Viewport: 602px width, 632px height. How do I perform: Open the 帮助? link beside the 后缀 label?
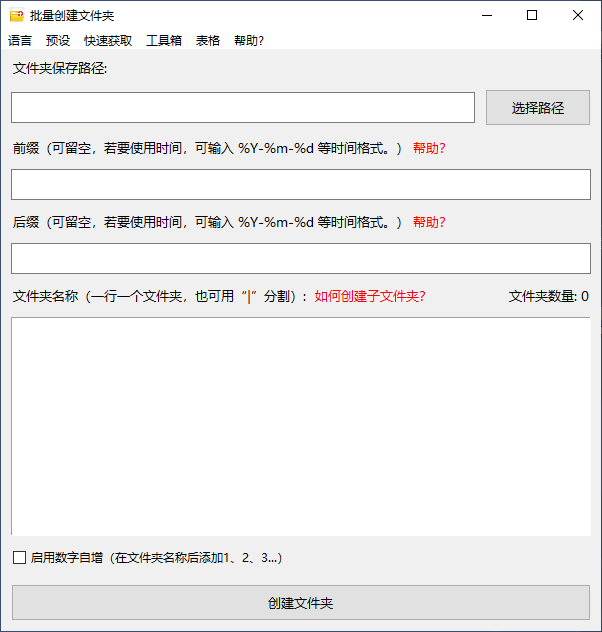pyautogui.click(x=429, y=222)
